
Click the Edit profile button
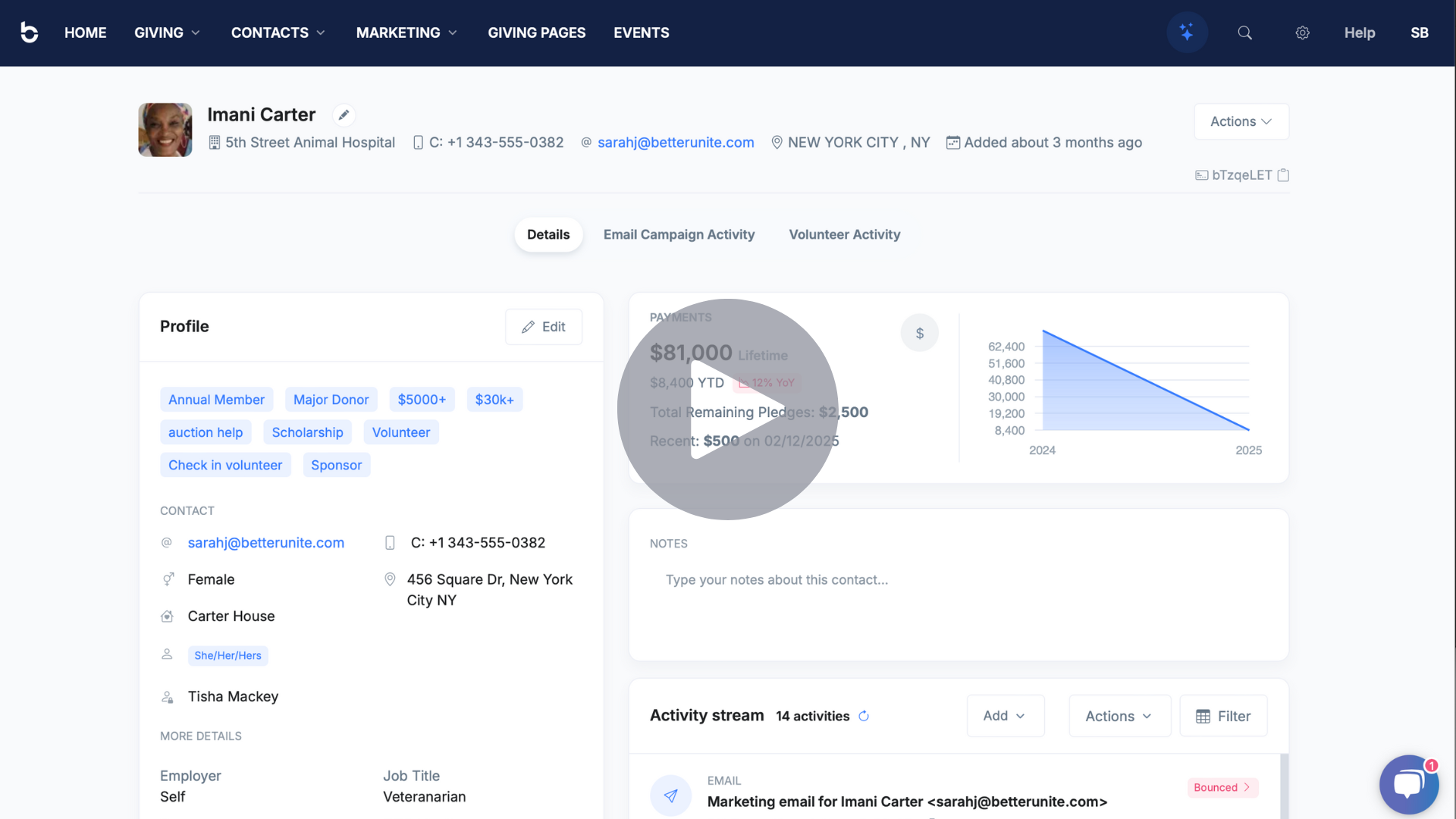tap(544, 327)
